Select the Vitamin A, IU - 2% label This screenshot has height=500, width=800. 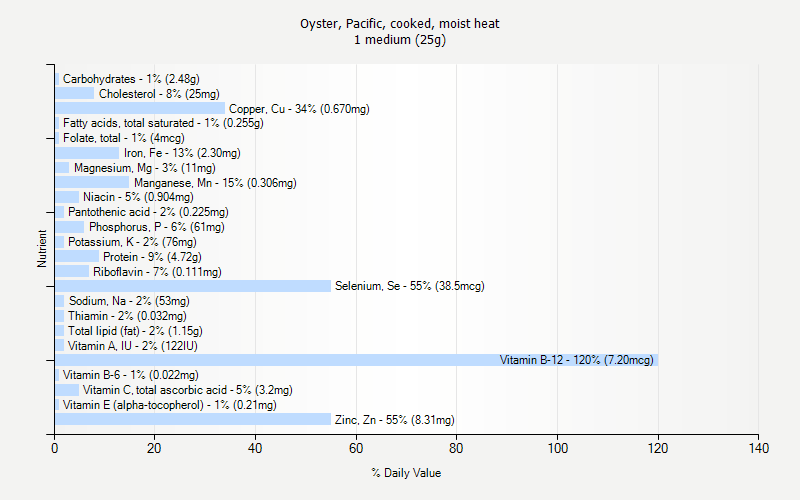[x=133, y=346]
